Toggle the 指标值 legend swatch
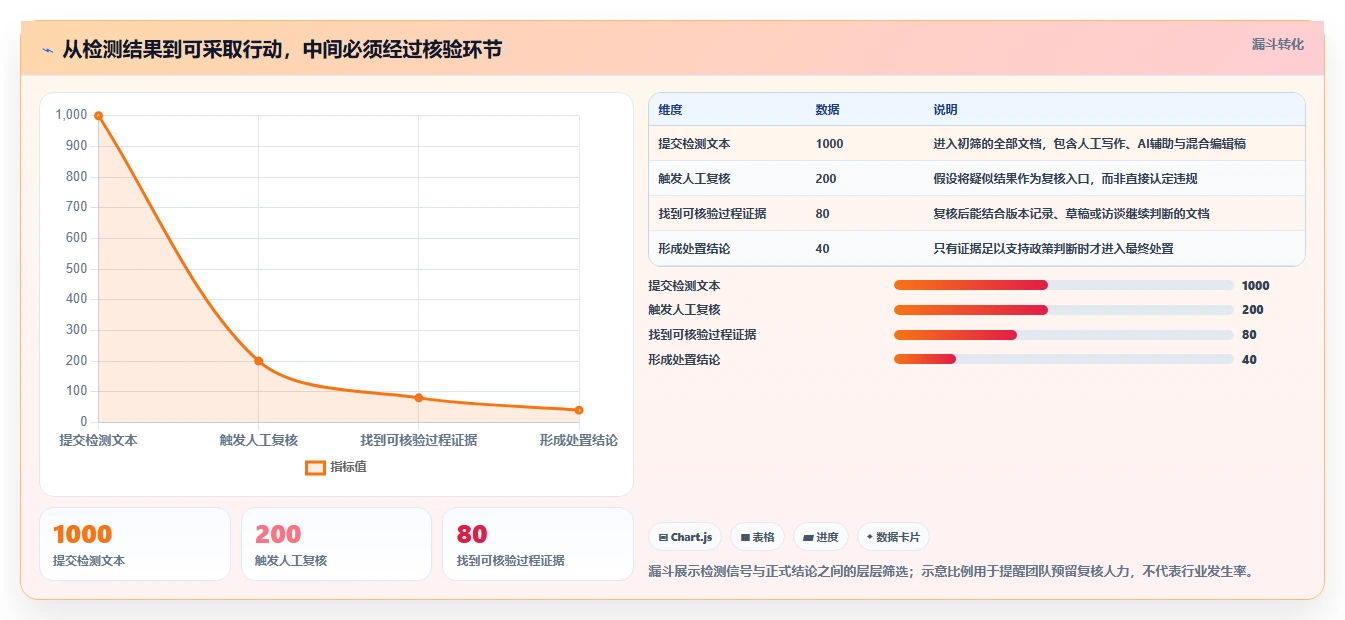 coord(315,467)
